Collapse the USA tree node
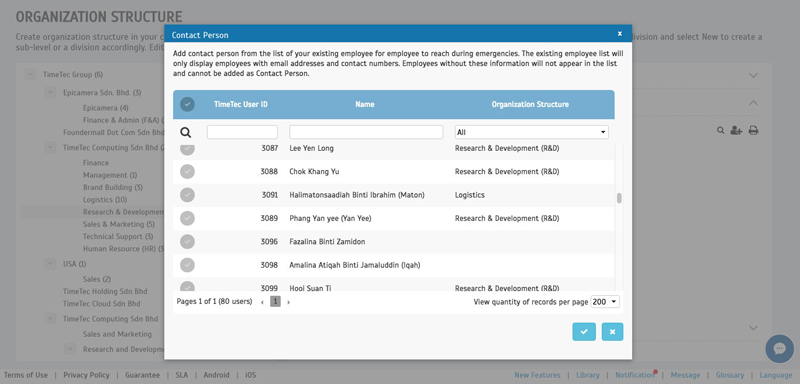The image size is (800, 384). pos(50,264)
